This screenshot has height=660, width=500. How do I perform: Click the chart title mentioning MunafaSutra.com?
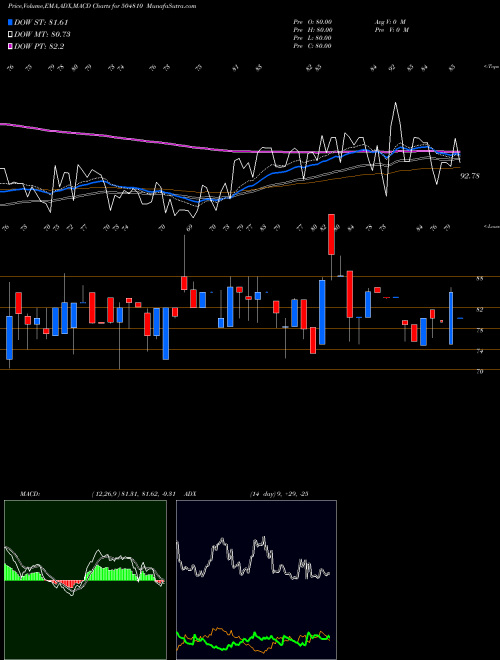(x=102, y=6)
